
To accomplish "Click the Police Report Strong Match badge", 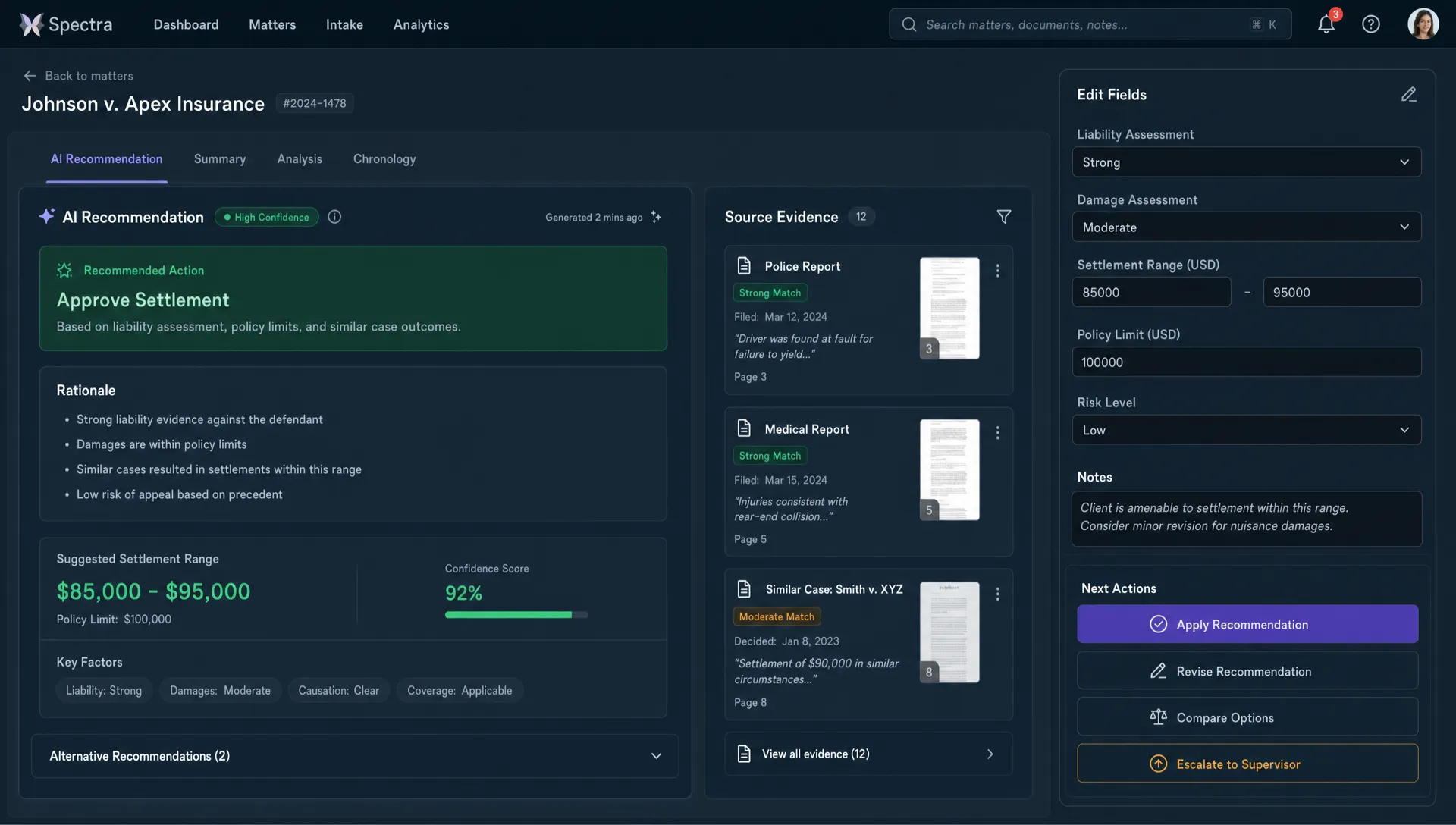I will (770, 293).
